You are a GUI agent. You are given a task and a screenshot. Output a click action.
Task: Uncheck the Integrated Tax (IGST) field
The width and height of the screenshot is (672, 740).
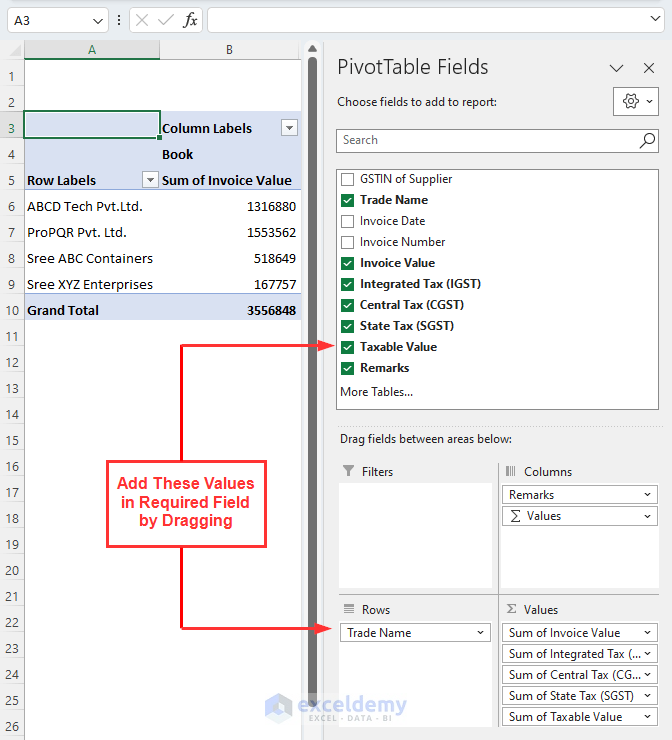tap(347, 284)
